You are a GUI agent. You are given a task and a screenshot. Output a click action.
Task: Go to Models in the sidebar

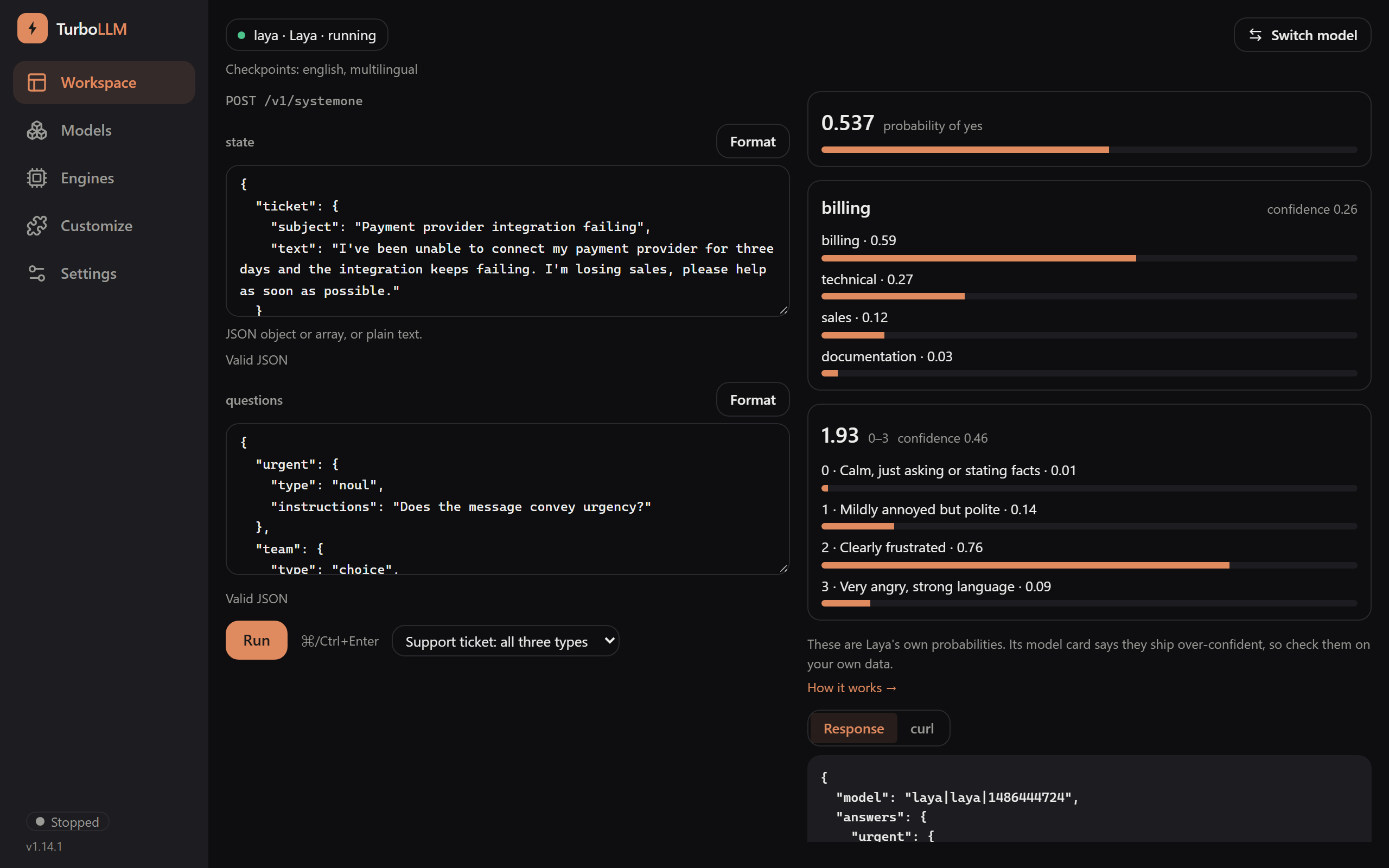[104, 130]
